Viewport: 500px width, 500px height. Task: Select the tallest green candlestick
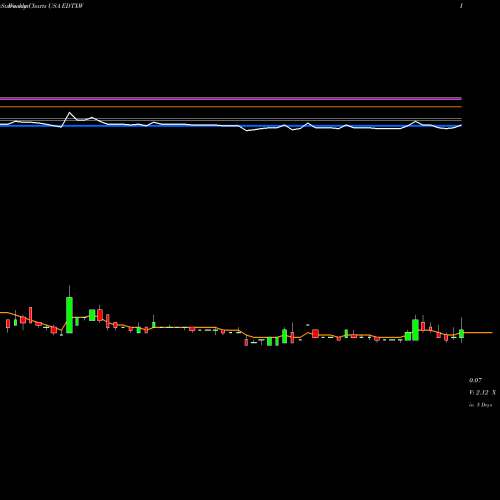point(69,315)
